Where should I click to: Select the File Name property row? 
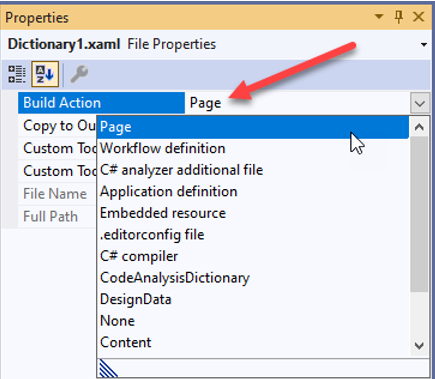coord(57,194)
